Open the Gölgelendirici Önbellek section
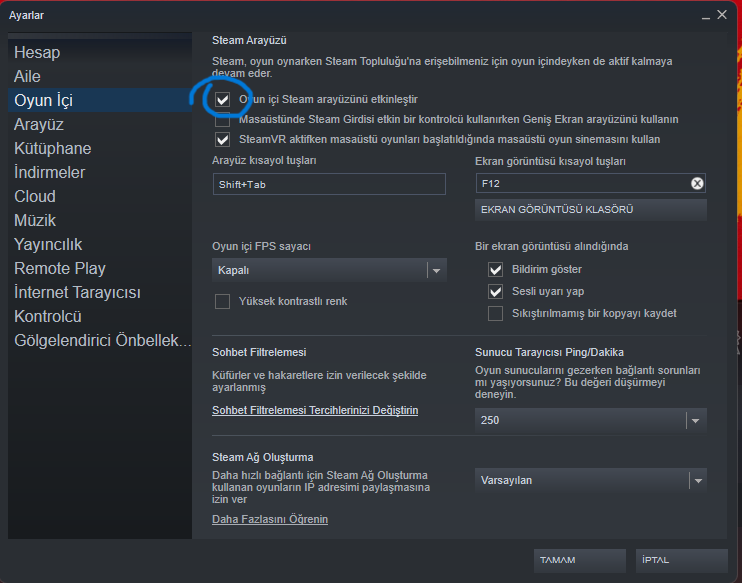 click(100, 341)
